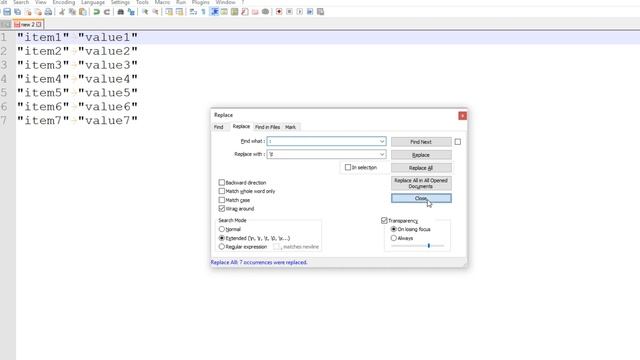
Task: Open the Language menu
Action: point(93,2)
